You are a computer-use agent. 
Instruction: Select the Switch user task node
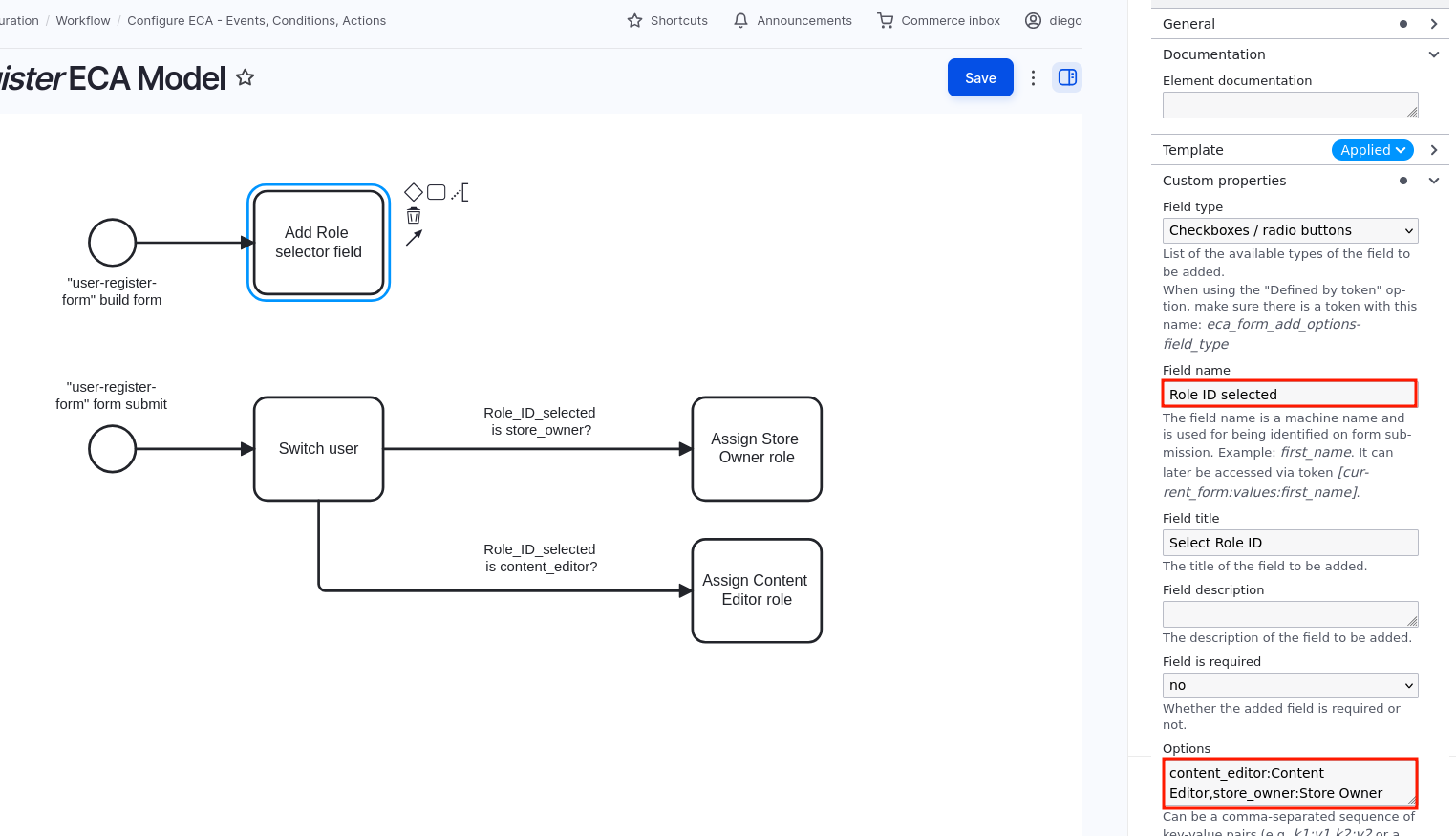318,448
